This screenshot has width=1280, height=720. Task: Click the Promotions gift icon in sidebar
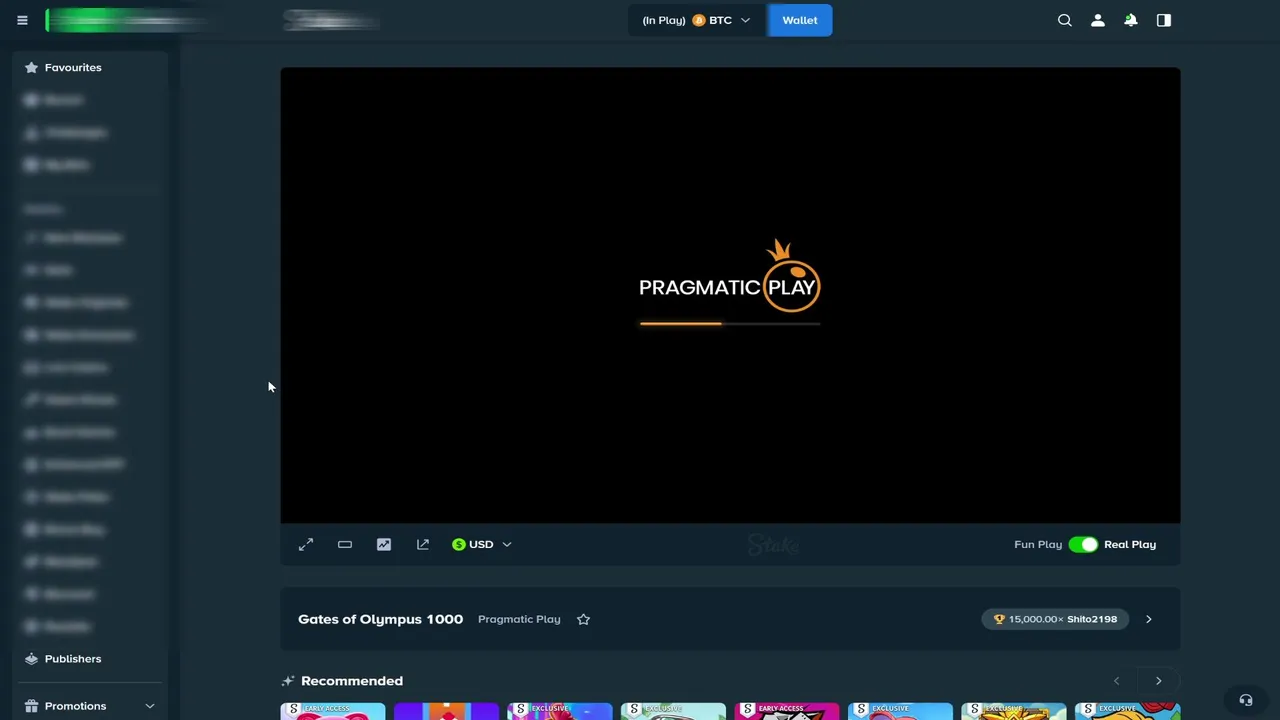[31, 706]
